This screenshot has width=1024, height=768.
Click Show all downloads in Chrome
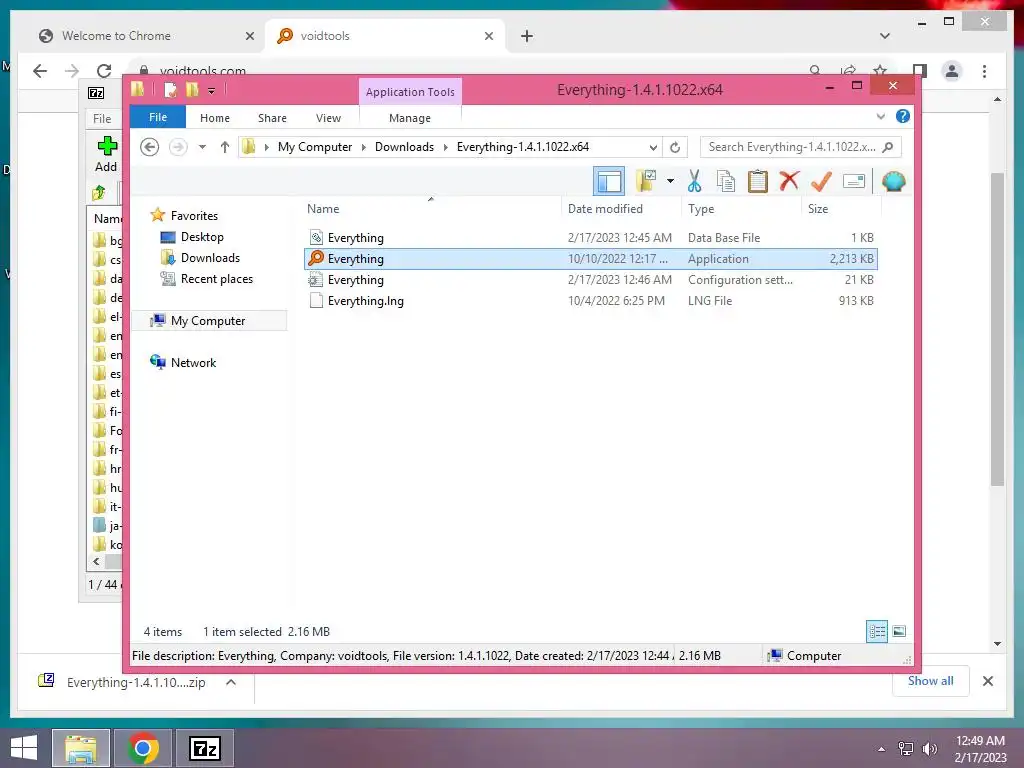[930, 681]
